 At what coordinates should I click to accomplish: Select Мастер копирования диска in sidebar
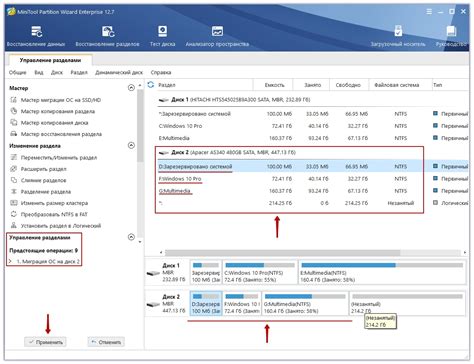[49, 123]
